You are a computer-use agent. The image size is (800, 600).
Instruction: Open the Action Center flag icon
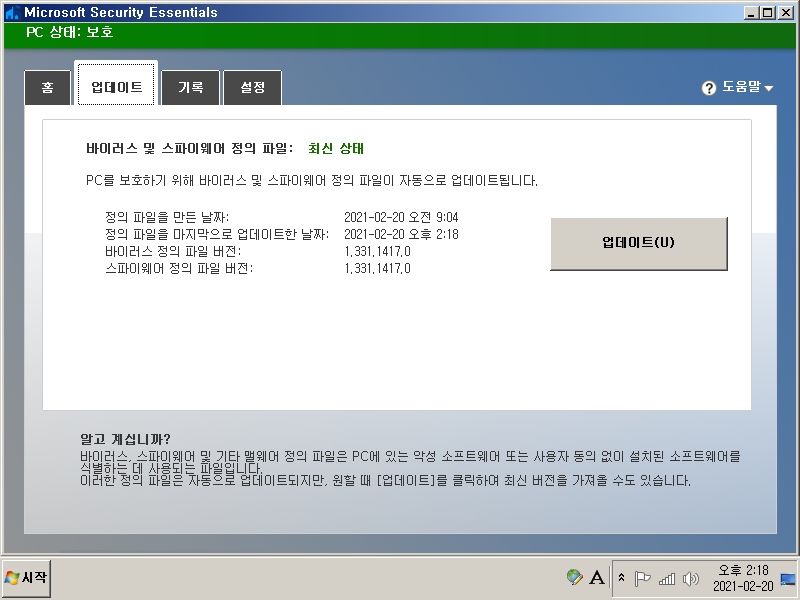coord(642,579)
